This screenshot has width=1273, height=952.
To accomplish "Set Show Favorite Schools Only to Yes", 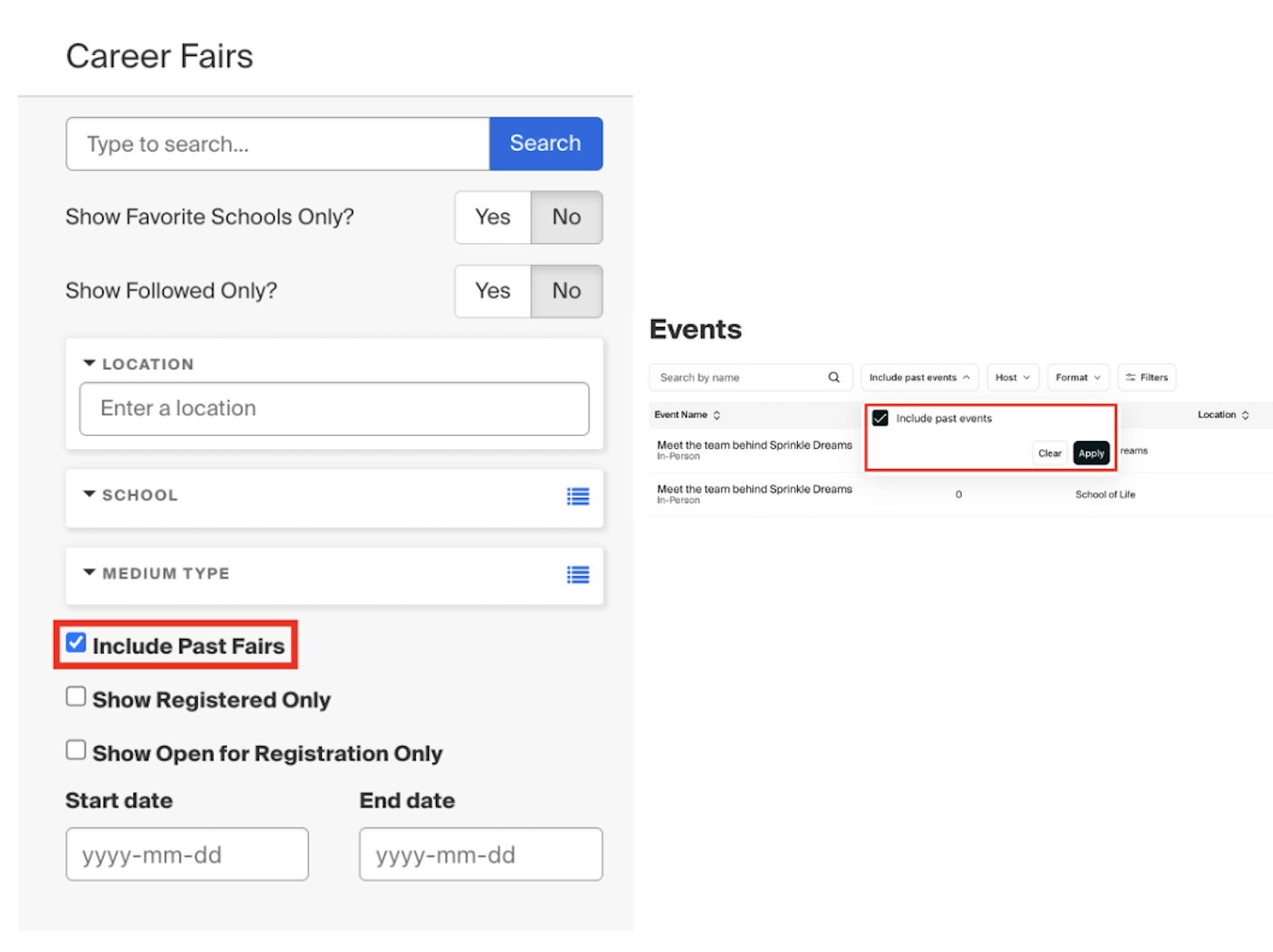I will tap(492, 217).
